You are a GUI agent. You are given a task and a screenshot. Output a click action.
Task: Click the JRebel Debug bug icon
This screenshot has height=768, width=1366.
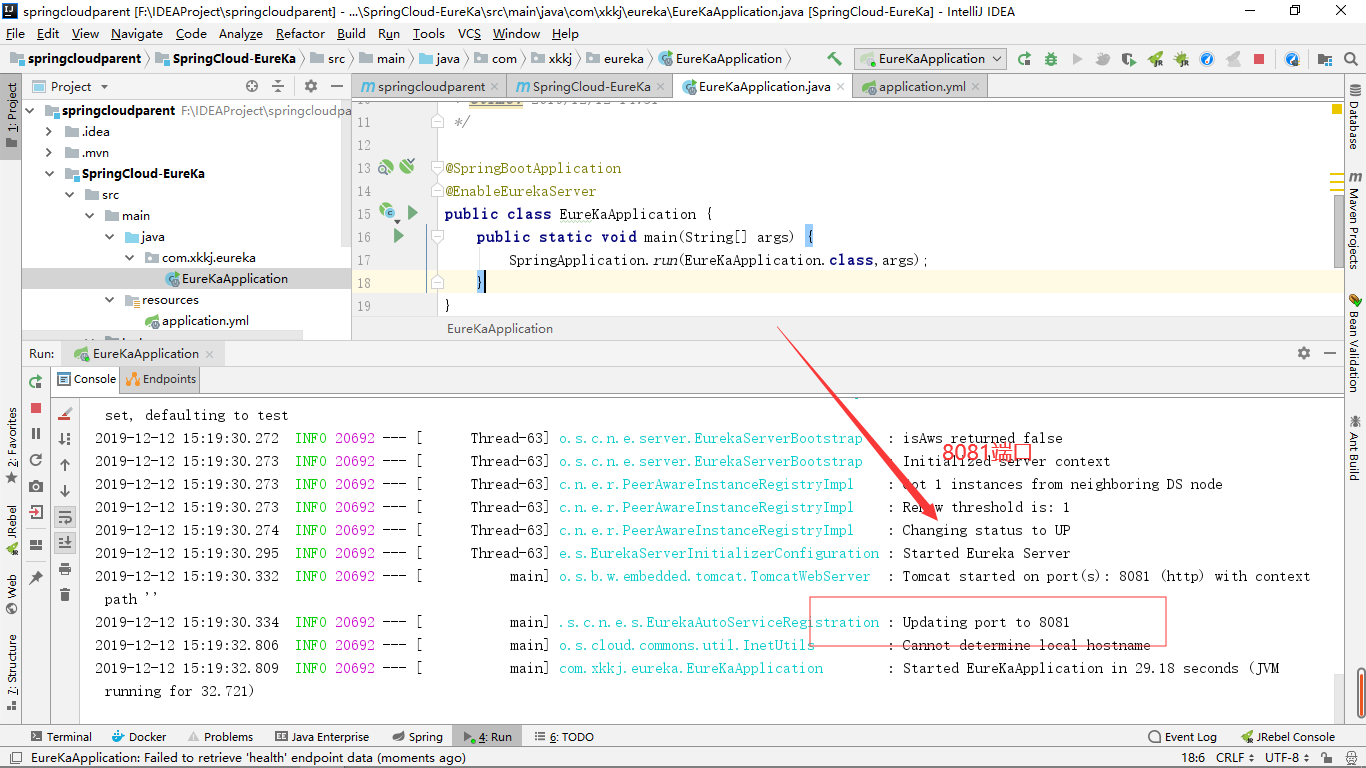1181,59
